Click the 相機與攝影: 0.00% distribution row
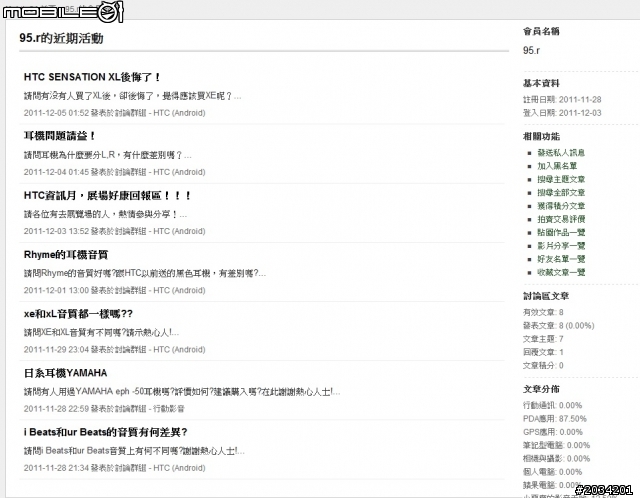Screen dimensions: 640x498 coord(556,459)
